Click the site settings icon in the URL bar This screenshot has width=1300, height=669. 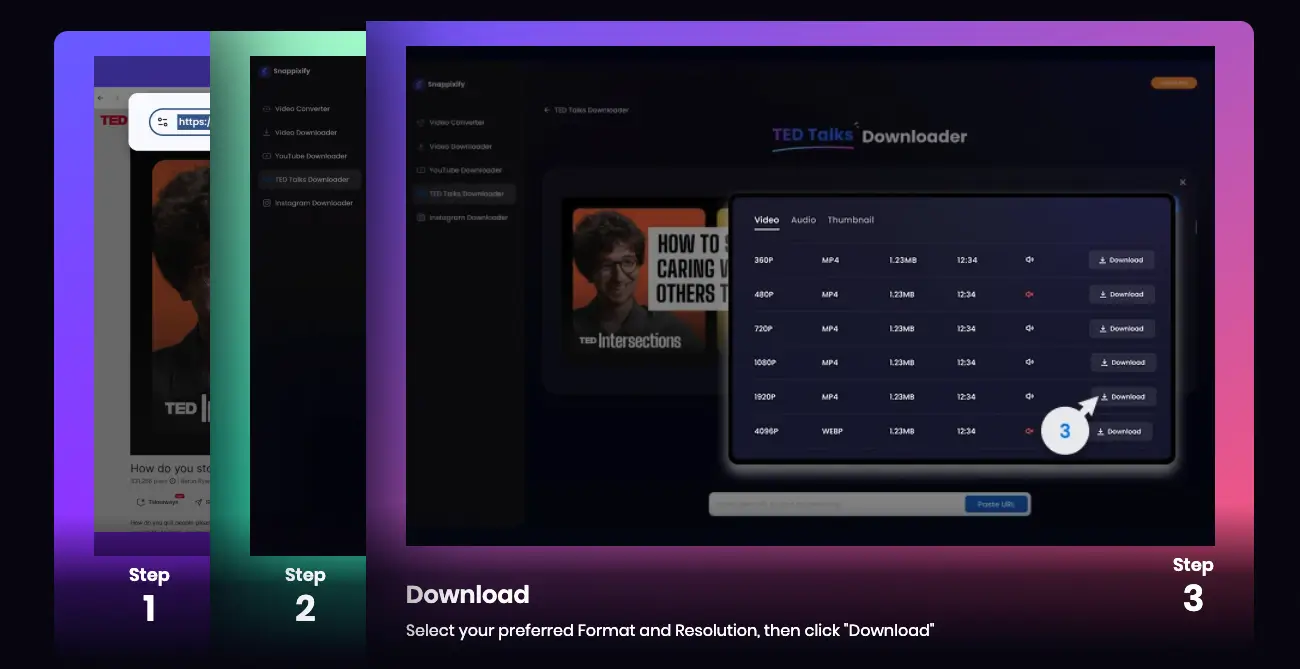pyautogui.click(x=163, y=122)
